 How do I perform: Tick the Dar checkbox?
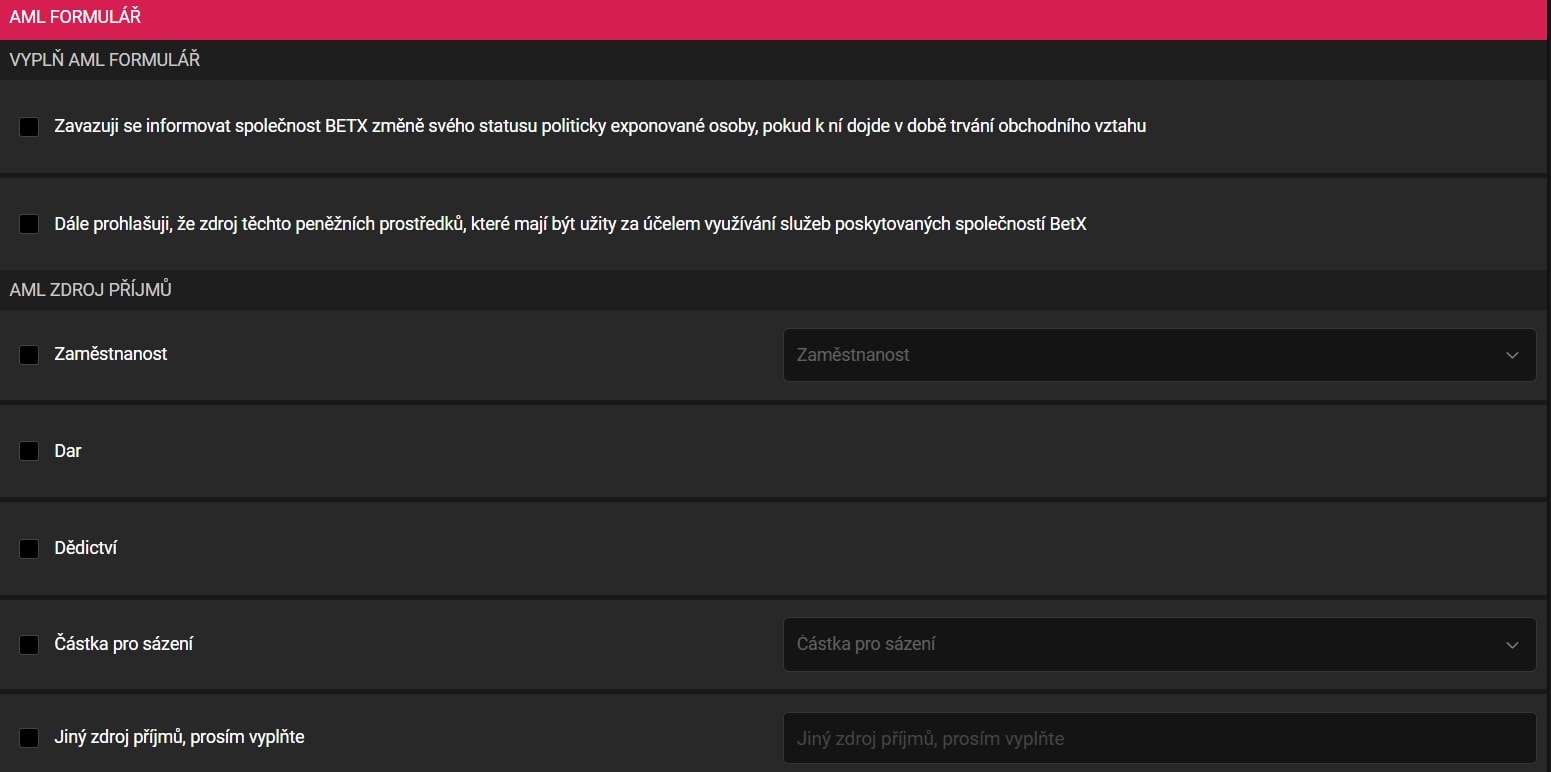[29, 451]
